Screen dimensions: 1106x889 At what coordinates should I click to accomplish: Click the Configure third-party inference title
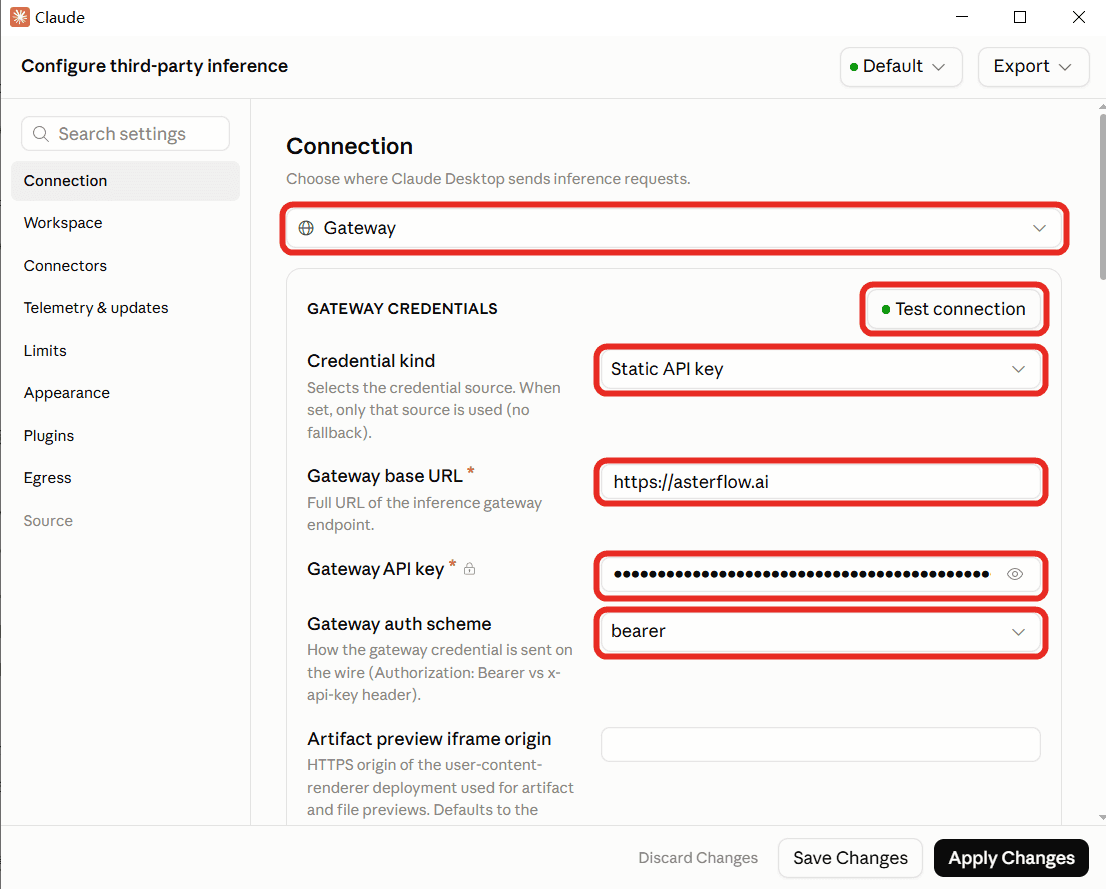[154, 66]
